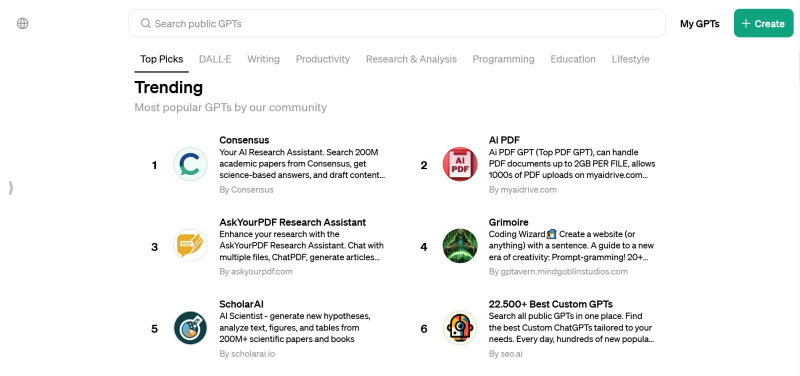Go to the Programming tab
Viewport: 800px width, 376px height.
tap(504, 59)
